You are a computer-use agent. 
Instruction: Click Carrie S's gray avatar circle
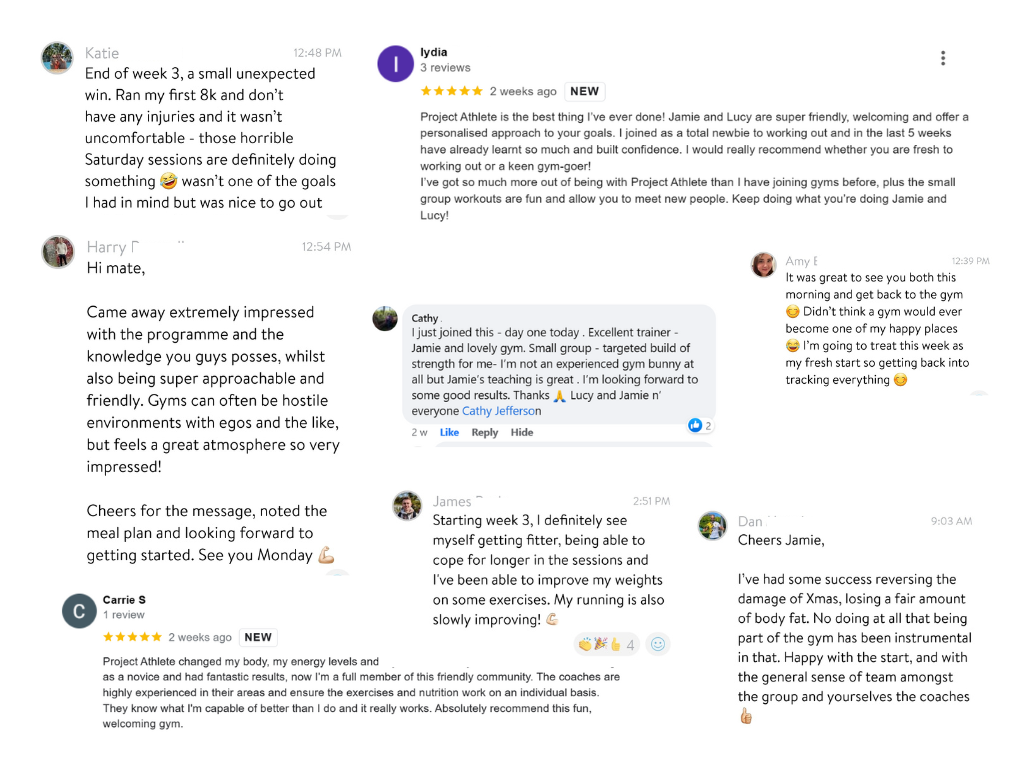pyautogui.click(x=80, y=610)
